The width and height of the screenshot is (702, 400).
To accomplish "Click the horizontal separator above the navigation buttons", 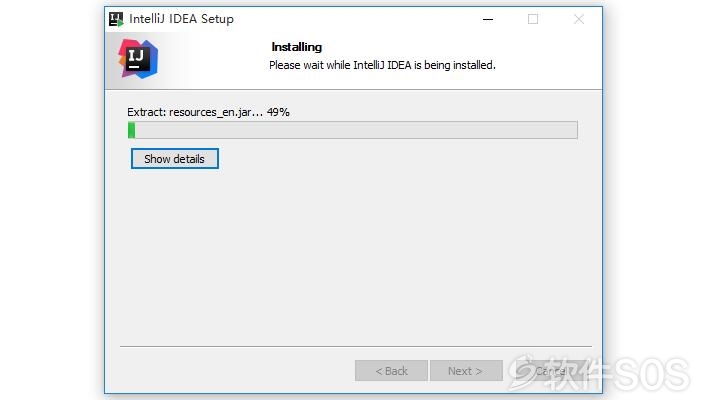I will pos(356,346).
